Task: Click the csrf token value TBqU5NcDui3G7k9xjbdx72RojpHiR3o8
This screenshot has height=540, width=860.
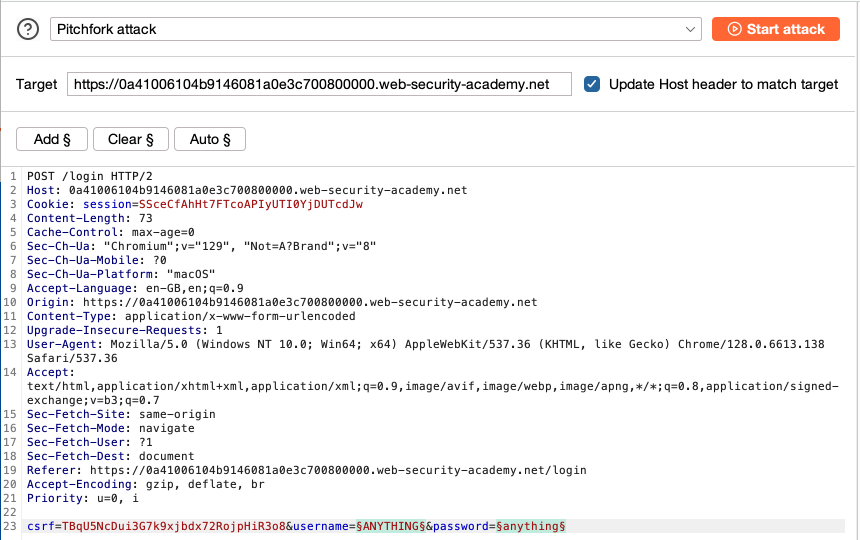Action: (174, 526)
